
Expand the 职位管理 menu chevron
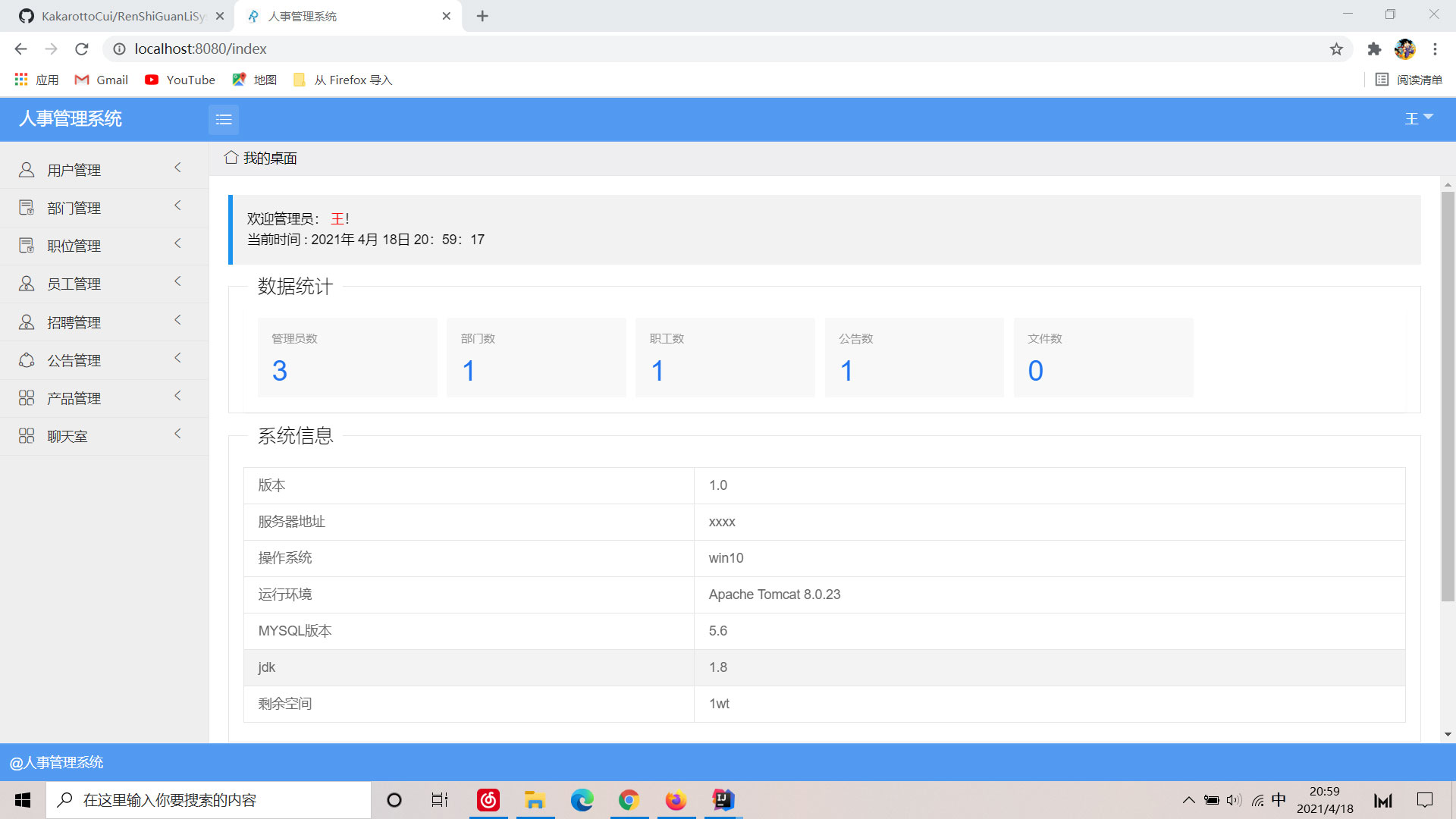(177, 243)
